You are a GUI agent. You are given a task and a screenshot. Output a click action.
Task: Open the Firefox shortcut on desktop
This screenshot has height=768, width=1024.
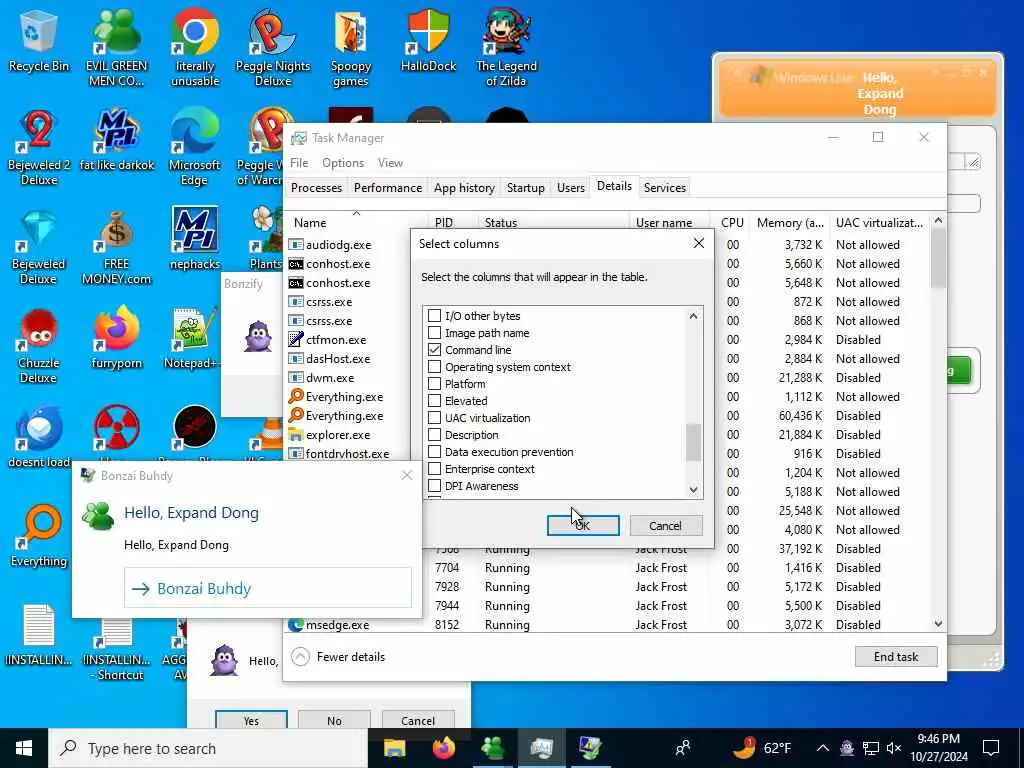coord(116,339)
